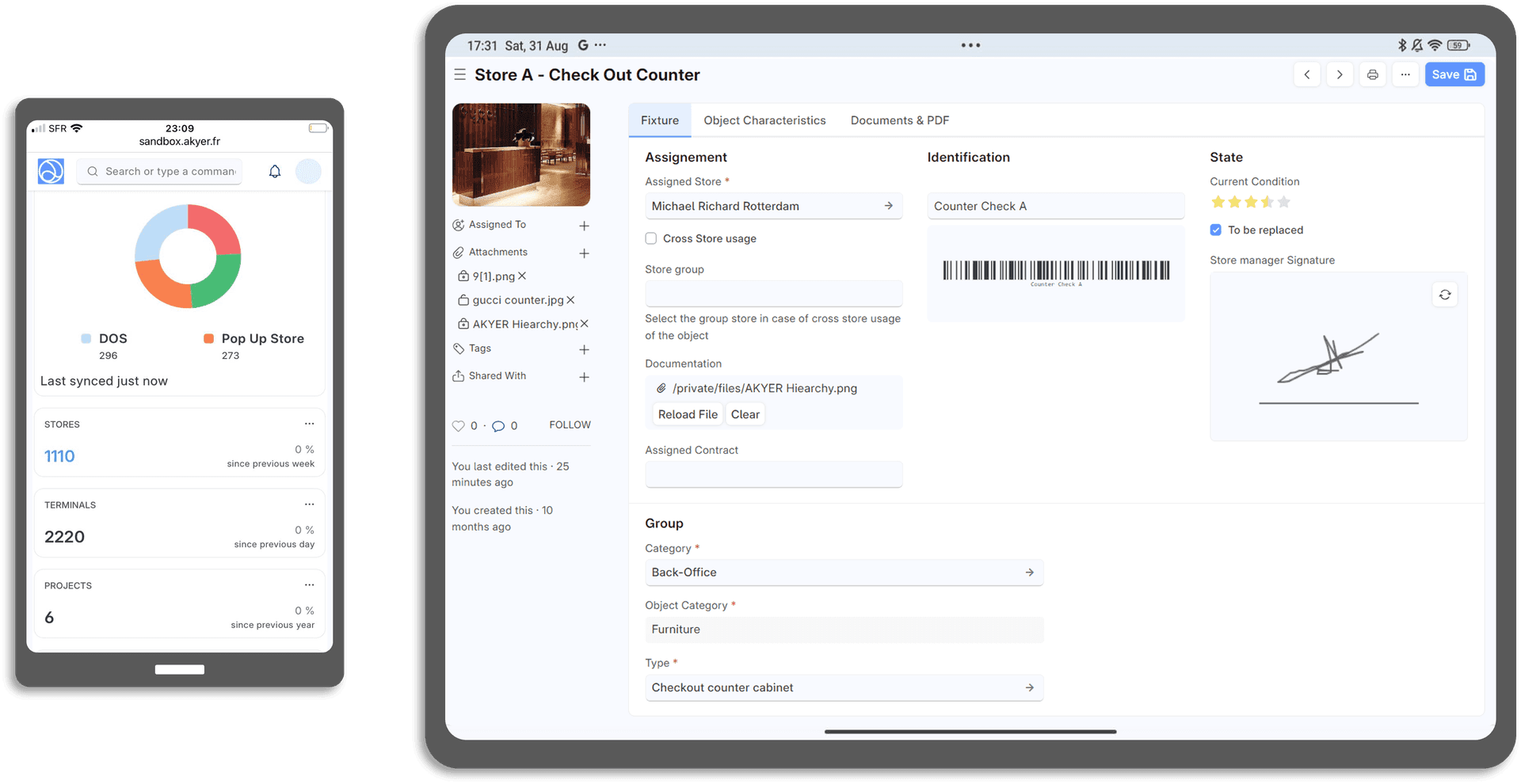
Task: Click phone search command bar
Action: [159, 171]
